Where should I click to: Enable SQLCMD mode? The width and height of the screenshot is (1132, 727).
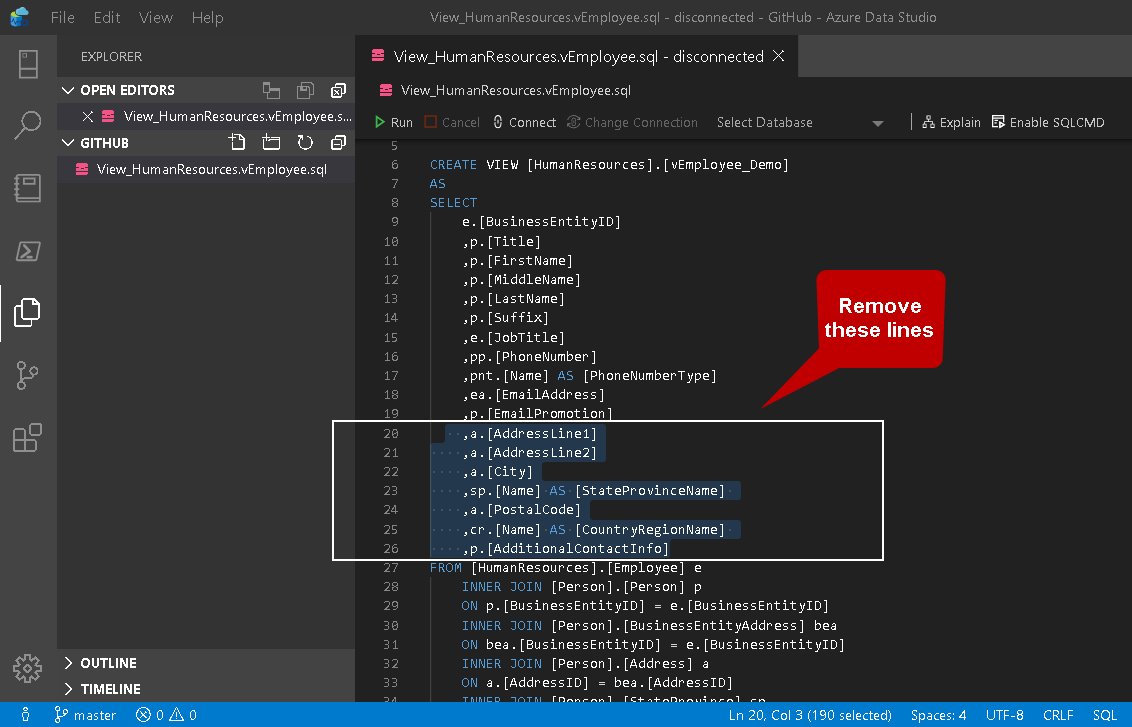pos(1047,122)
